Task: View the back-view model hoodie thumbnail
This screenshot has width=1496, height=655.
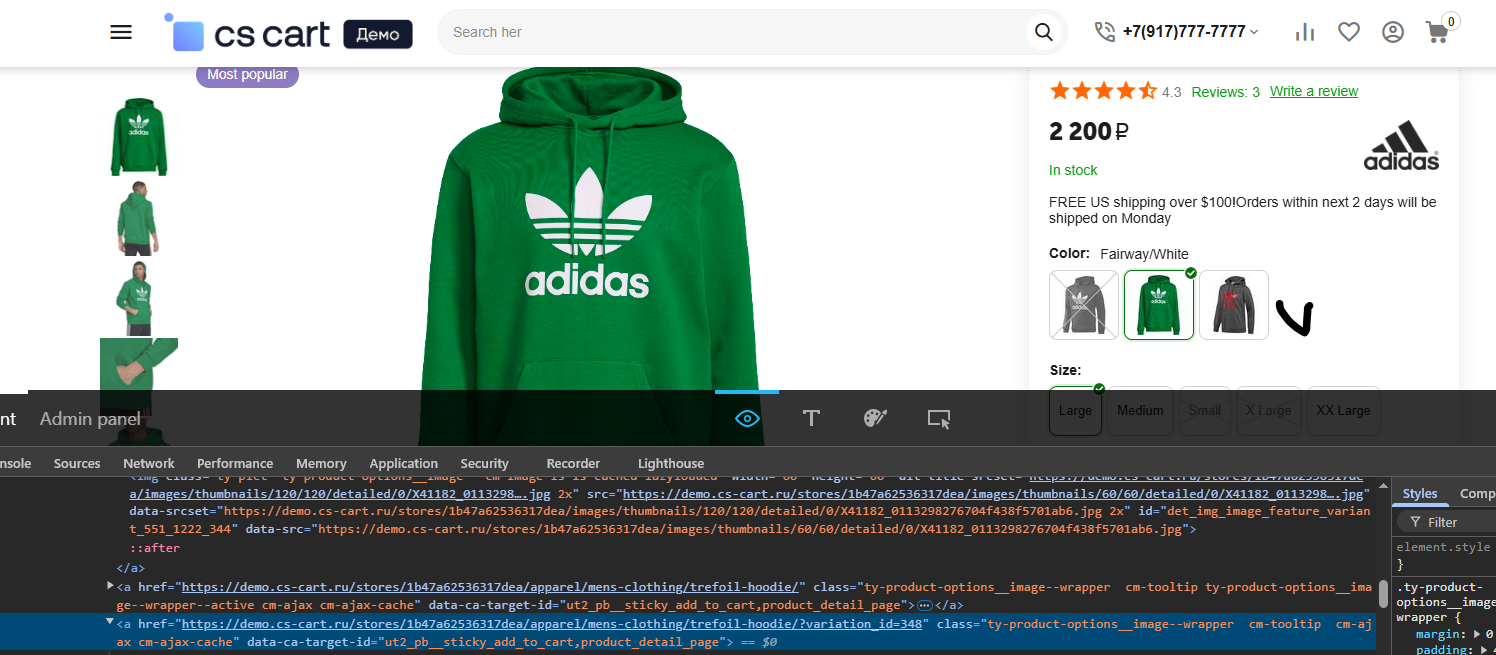Action: pos(139,218)
